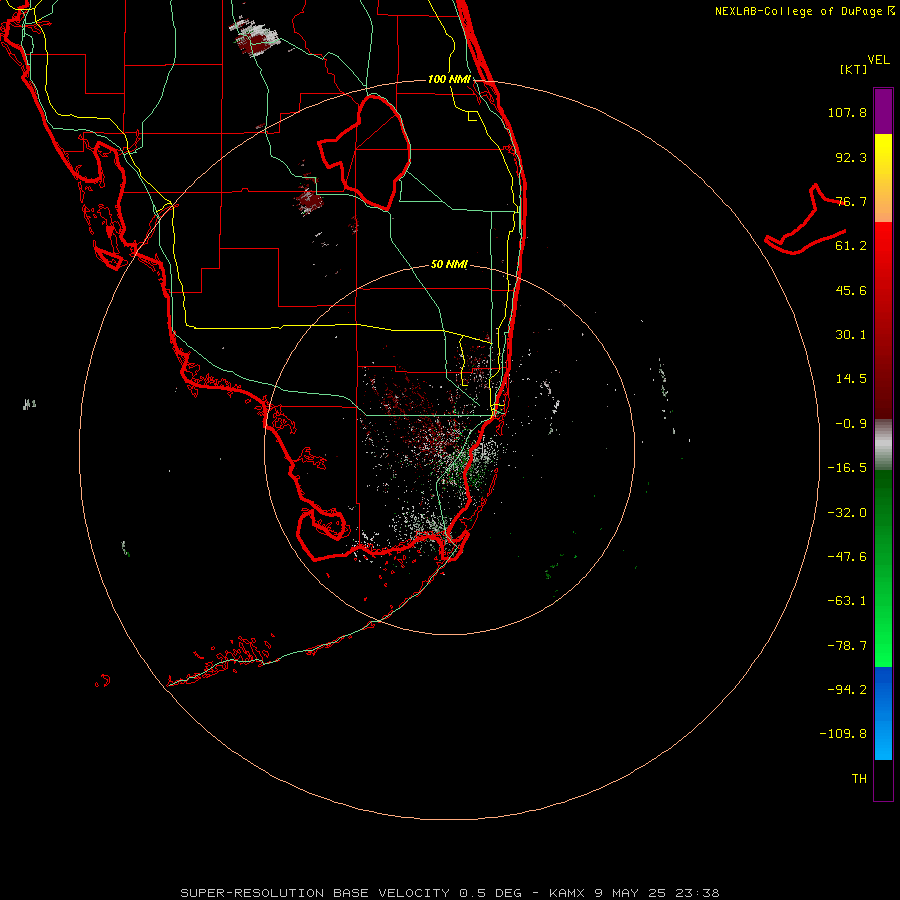Select the -16.5 velocity scale value
Screen dimensions: 900x900
(x=847, y=468)
